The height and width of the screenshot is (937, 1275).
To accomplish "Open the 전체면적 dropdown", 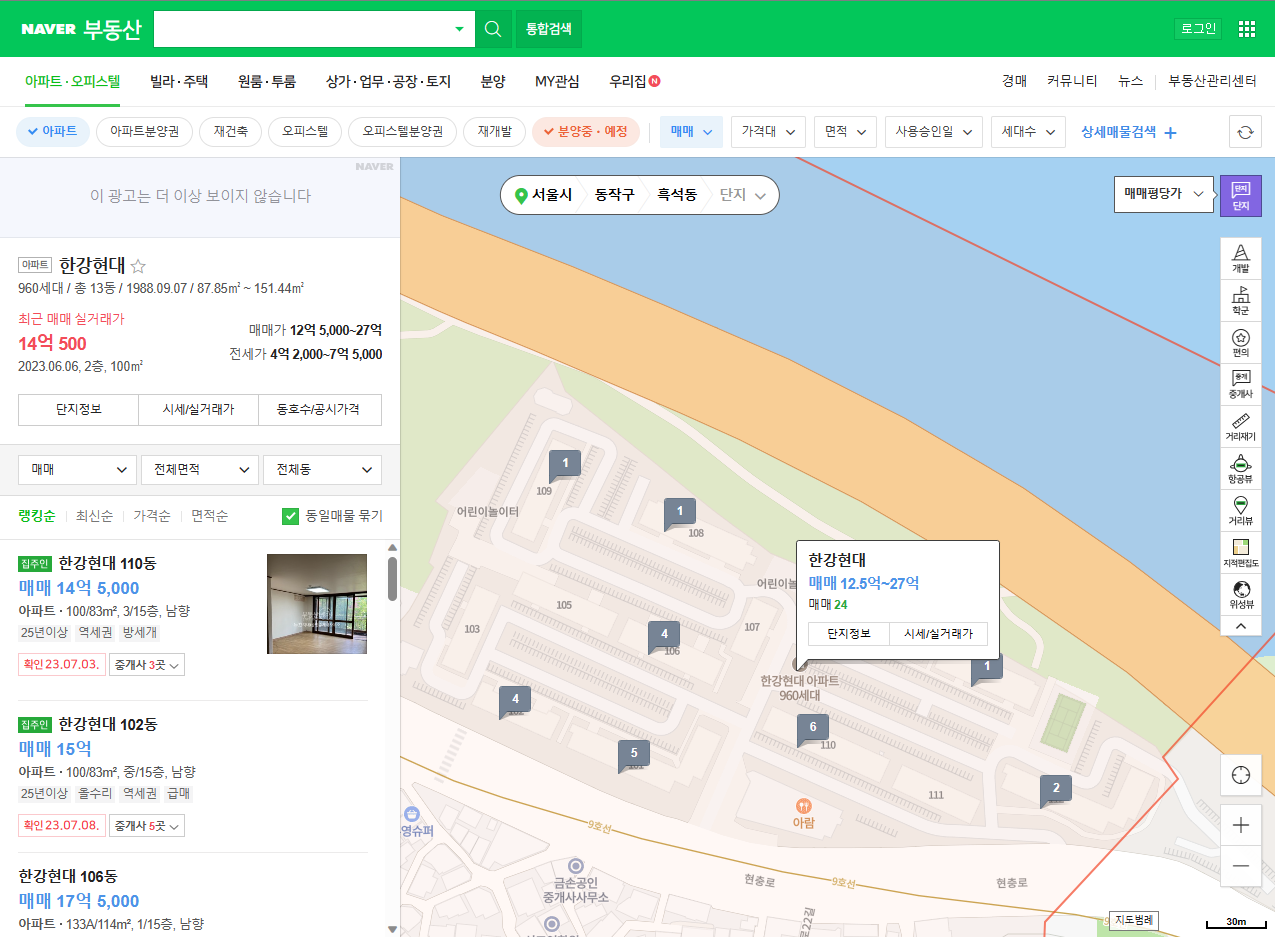I will [x=200, y=469].
